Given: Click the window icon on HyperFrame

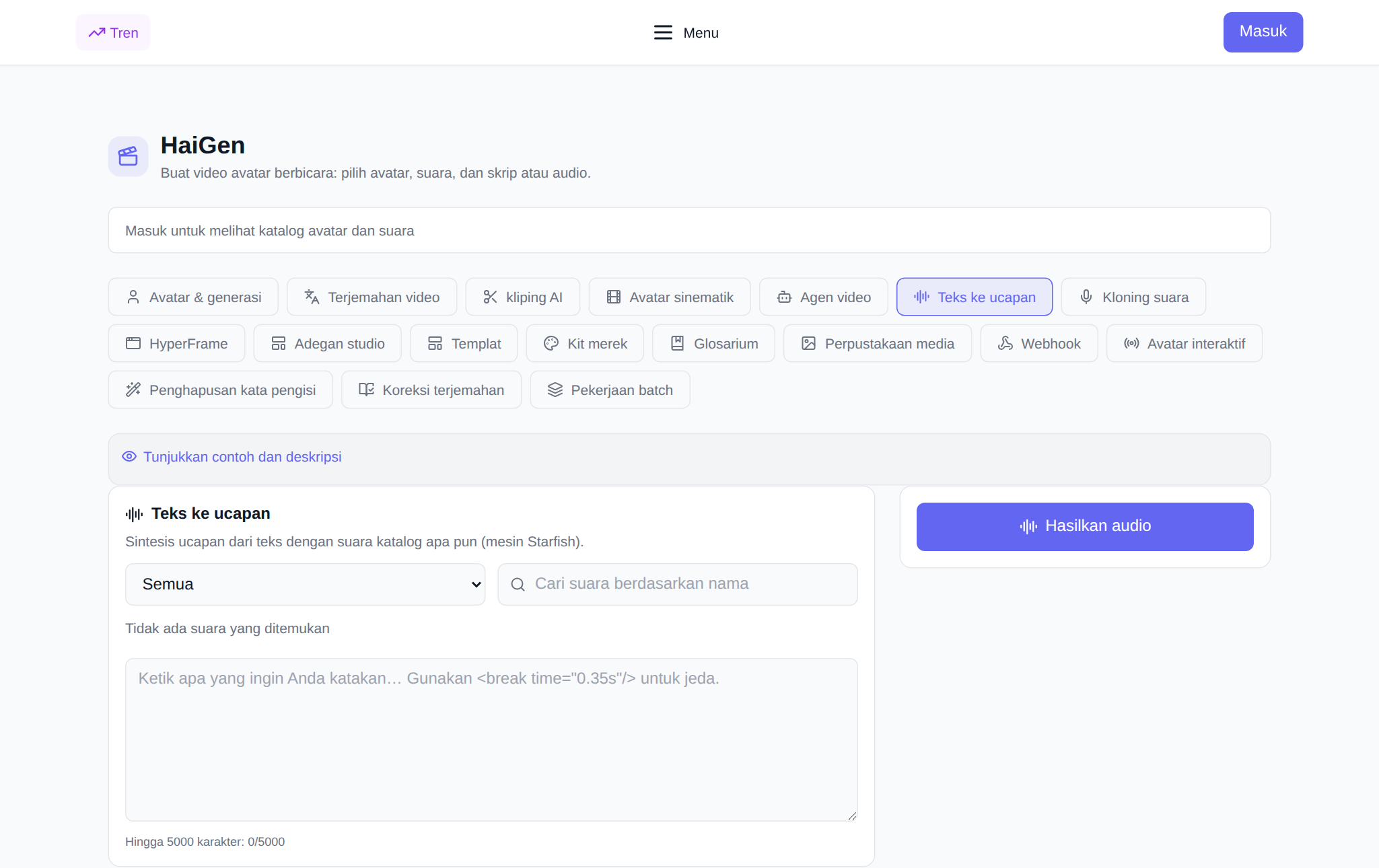Looking at the screenshot, I should tap(133, 343).
